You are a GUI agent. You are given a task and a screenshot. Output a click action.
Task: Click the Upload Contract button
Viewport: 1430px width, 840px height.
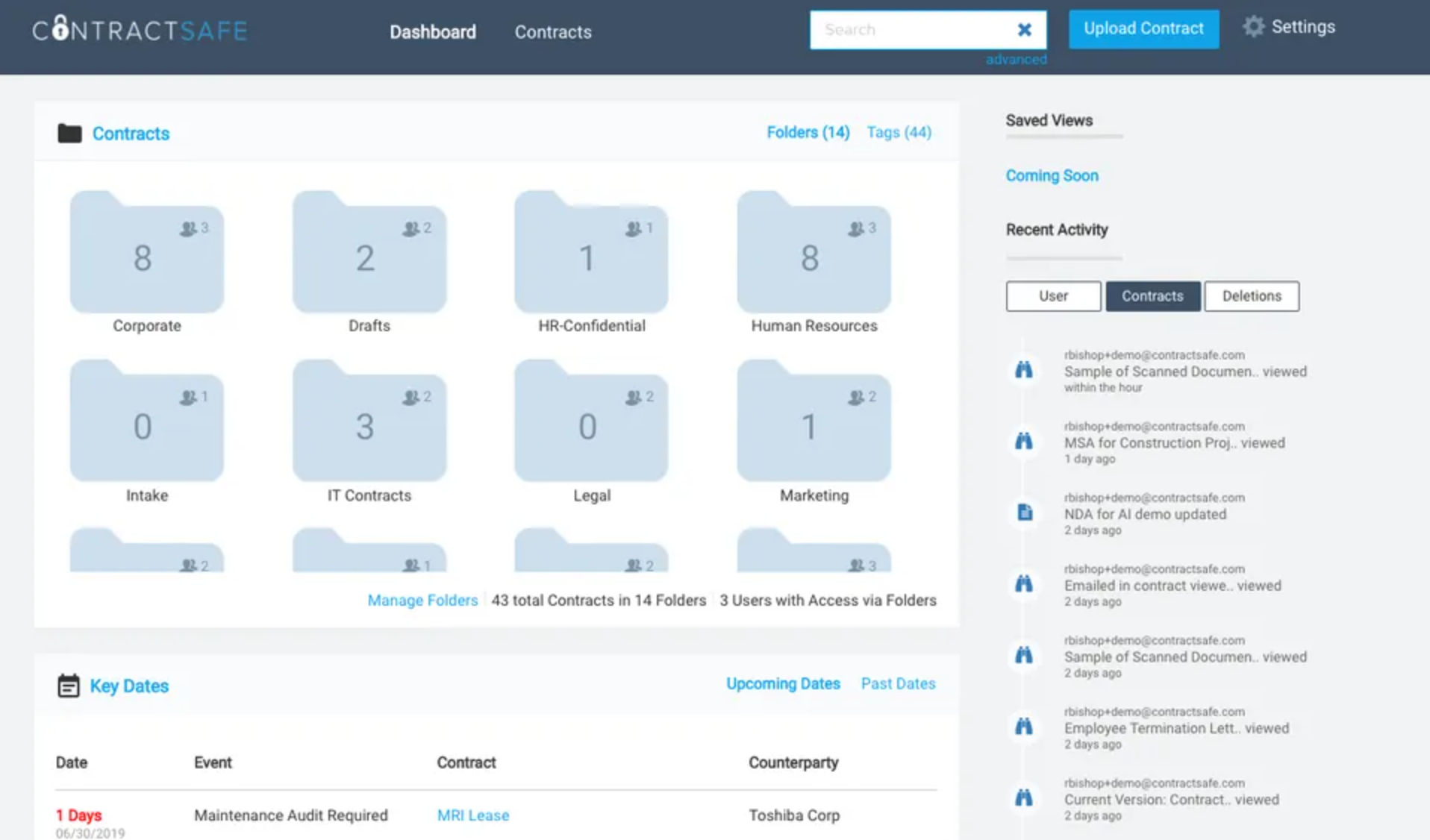1143,28
